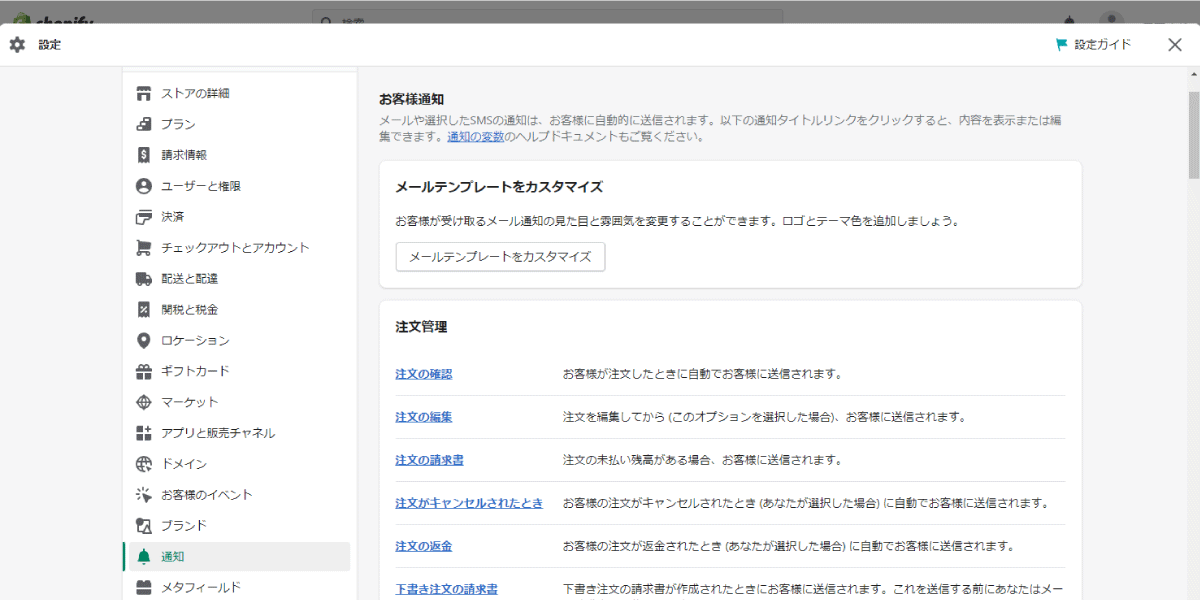This screenshot has height=600, width=1200.
Task: Open the 注文がキャンセルされたとき notification
Action: (x=469, y=503)
